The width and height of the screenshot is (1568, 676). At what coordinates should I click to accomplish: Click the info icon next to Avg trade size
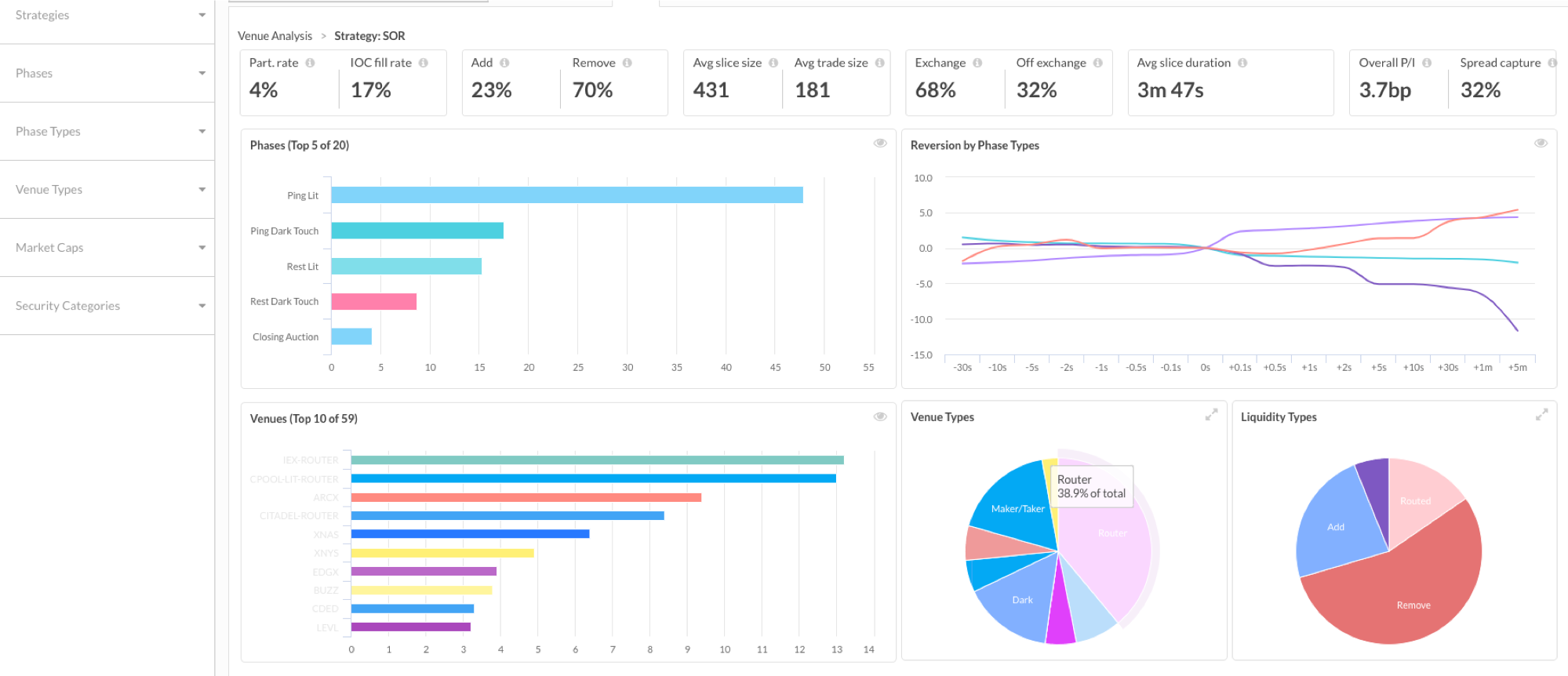point(879,63)
